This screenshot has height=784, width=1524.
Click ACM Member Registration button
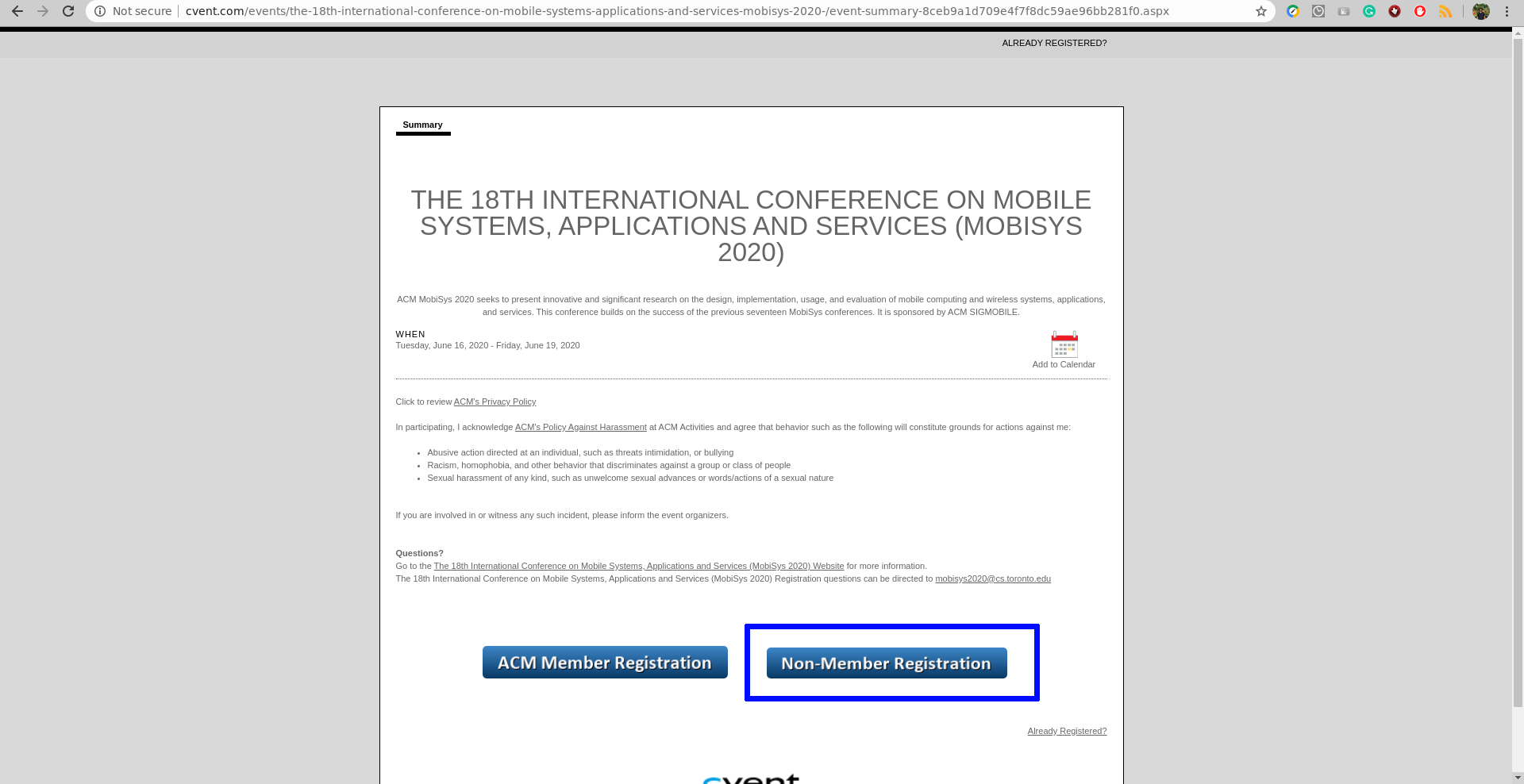coord(605,663)
